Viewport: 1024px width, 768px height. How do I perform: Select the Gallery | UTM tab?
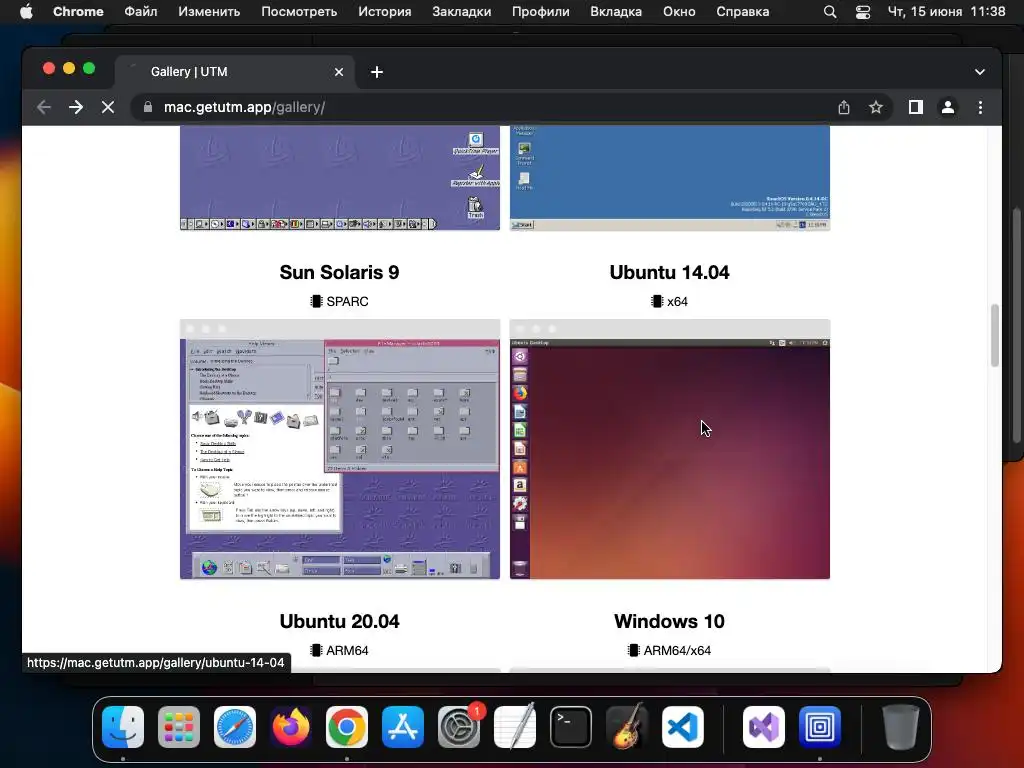(235, 72)
